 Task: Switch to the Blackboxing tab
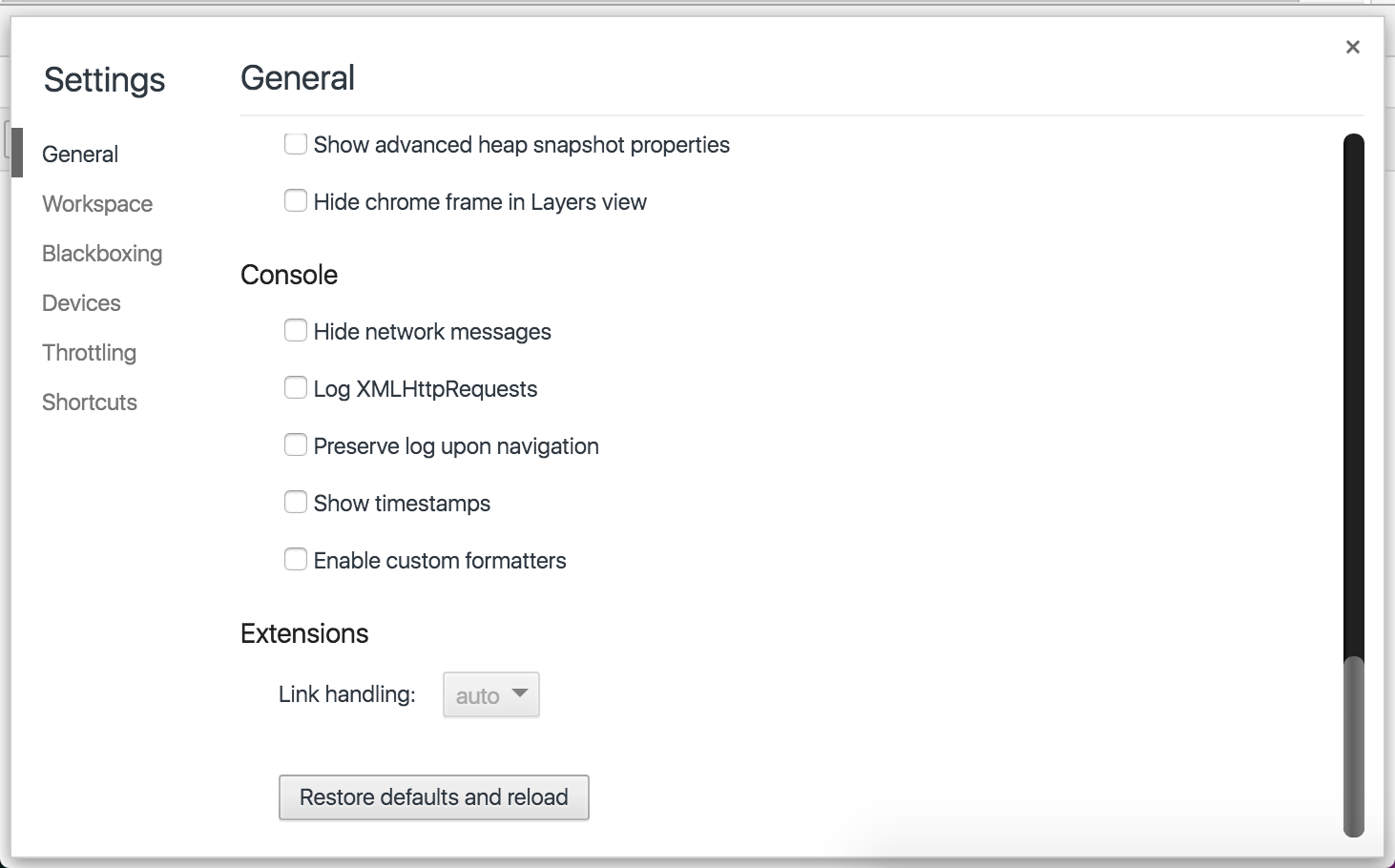coord(102,254)
